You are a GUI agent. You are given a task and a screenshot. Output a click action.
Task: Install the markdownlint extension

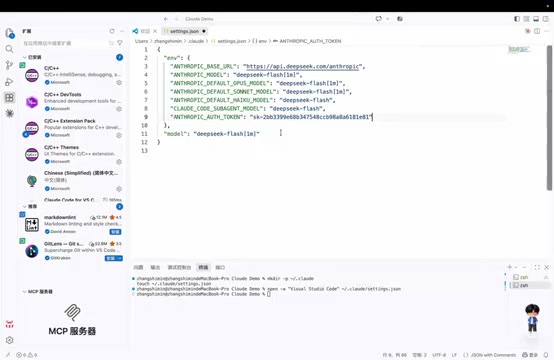coord(116,232)
